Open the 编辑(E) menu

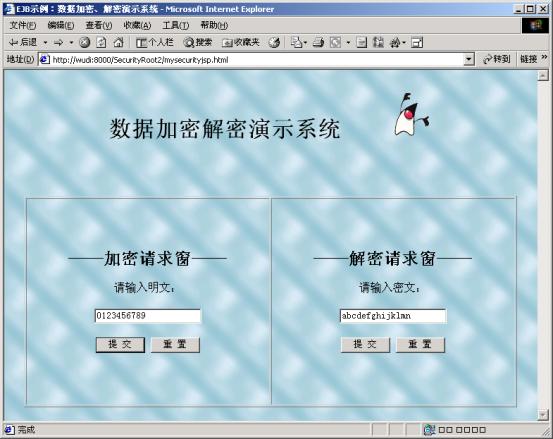point(61,25)
